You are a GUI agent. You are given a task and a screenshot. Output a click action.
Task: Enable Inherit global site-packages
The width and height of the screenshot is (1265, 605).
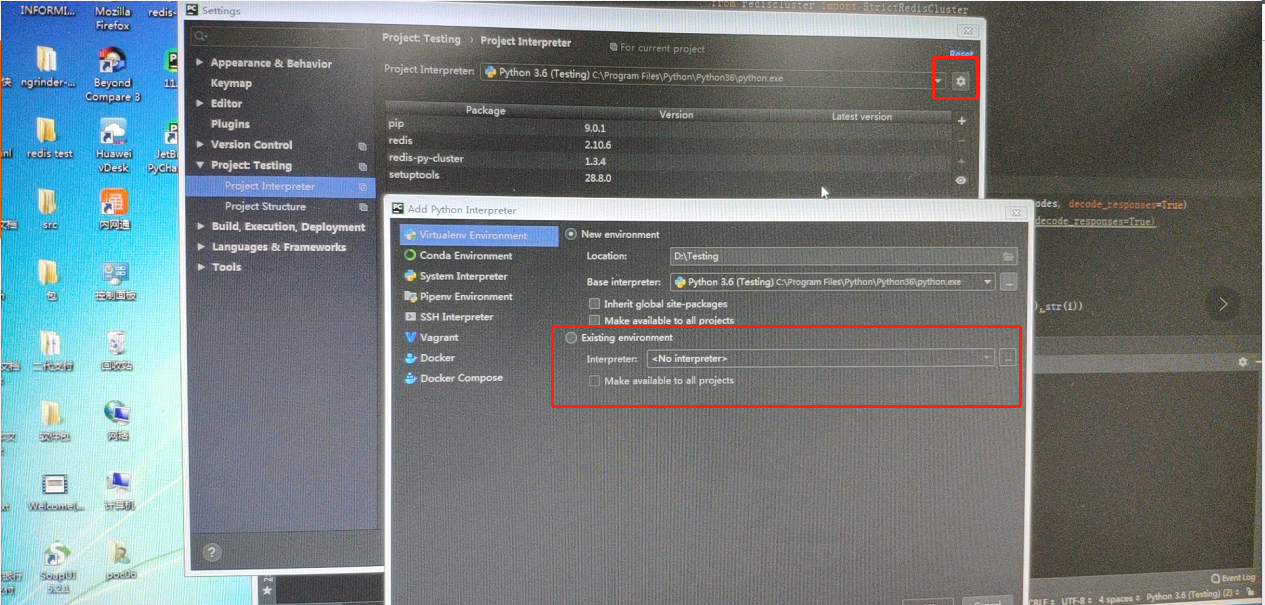(x=595, y=303)
